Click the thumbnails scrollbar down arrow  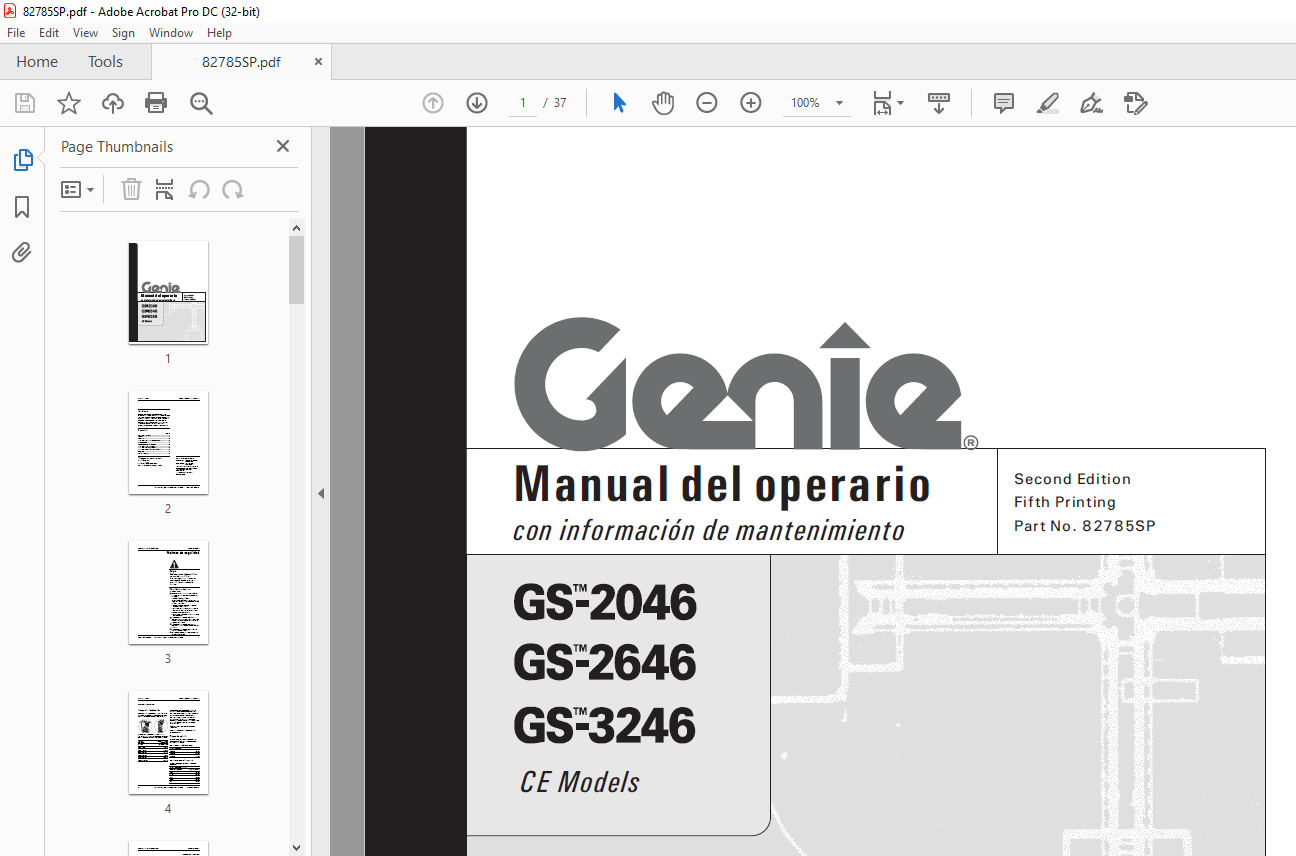(x=296, y=848)
